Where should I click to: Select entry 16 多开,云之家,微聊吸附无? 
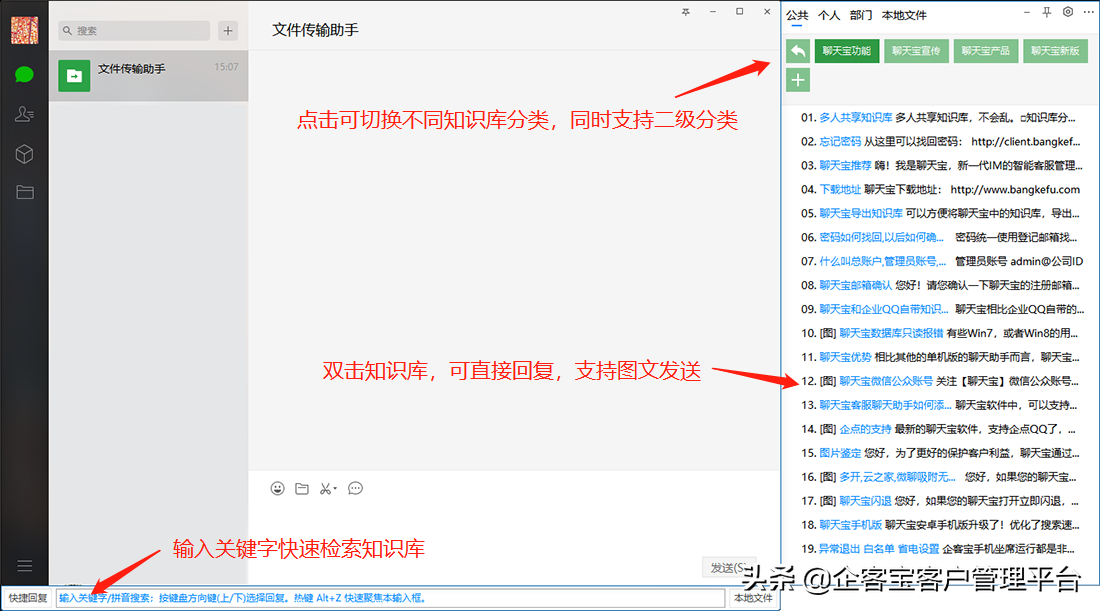pos(939,477)
